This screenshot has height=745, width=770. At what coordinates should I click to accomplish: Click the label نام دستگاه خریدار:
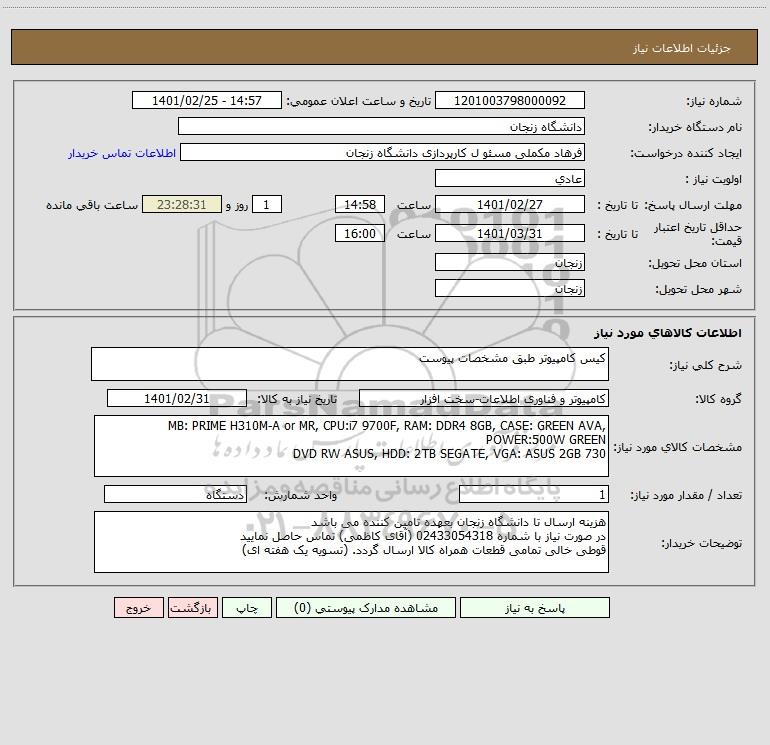coord(695,127)
